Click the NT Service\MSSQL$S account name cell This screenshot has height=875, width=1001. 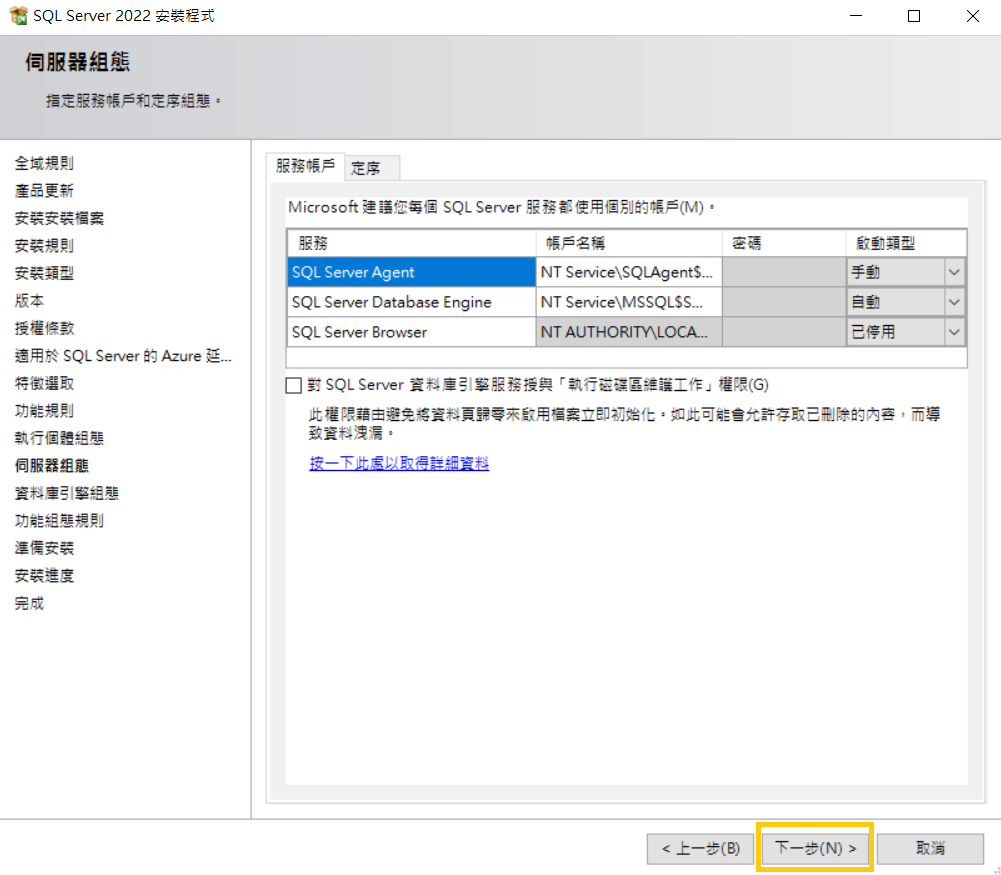coord(629,303)
